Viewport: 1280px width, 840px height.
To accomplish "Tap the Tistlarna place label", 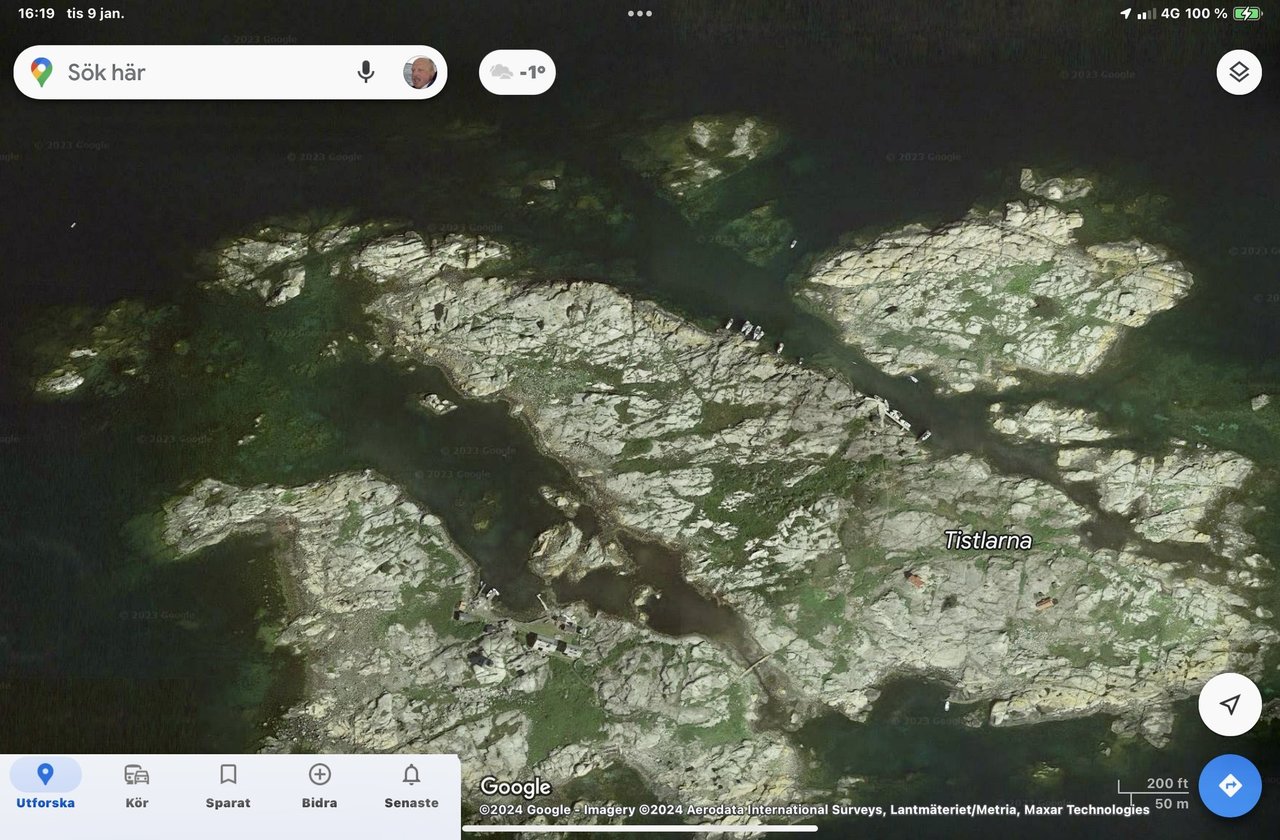I will click(988, 541).
